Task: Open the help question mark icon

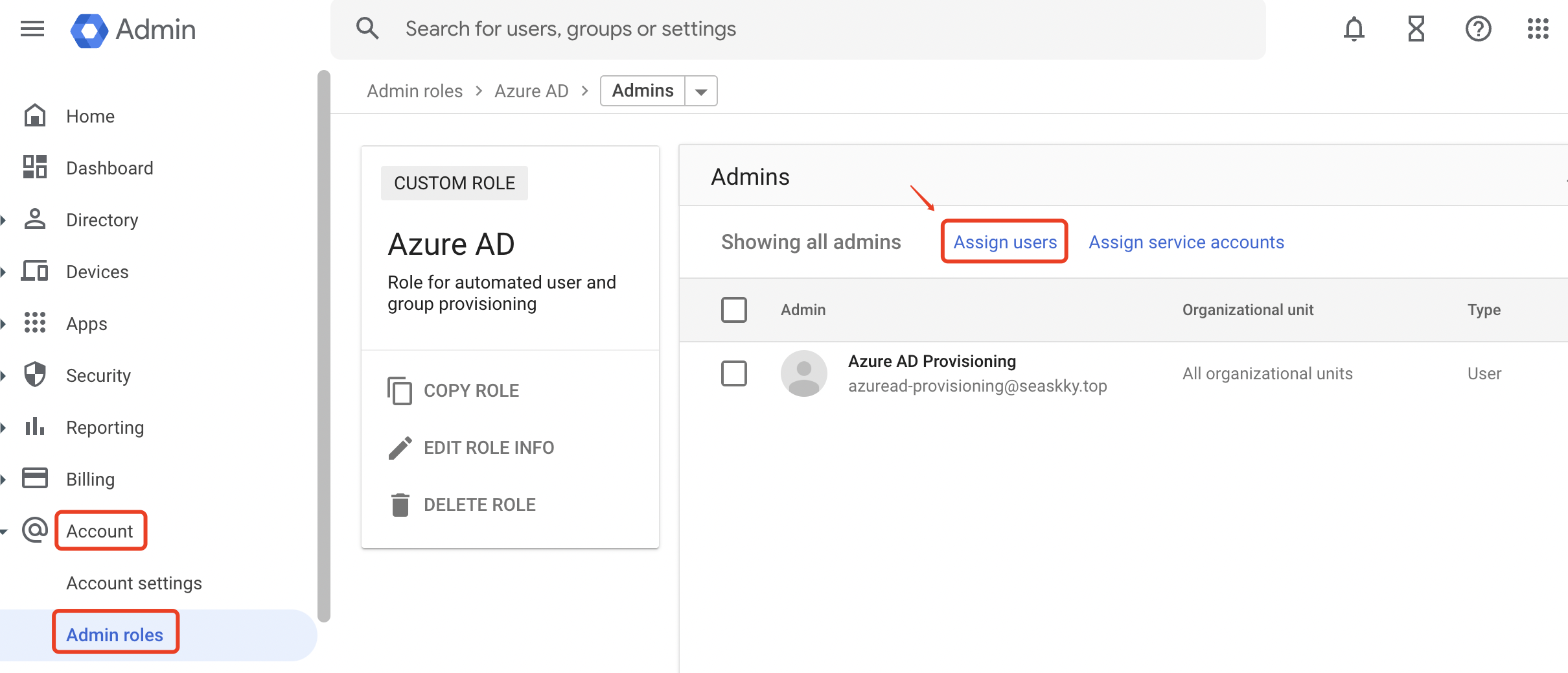Action: pyautogui.click(x=1478, y=29)
